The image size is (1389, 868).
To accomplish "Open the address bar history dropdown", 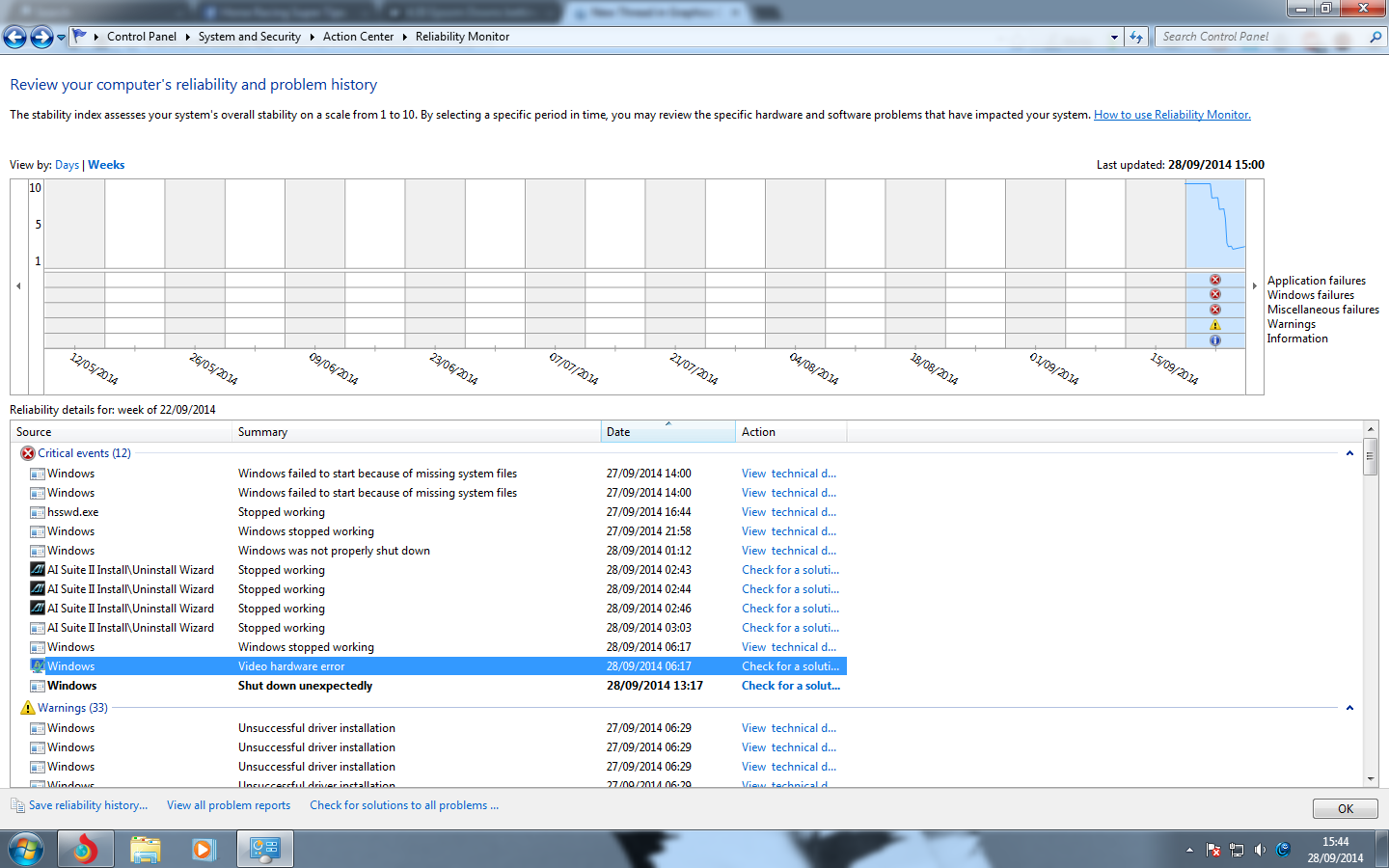I will click(1114, 38).
